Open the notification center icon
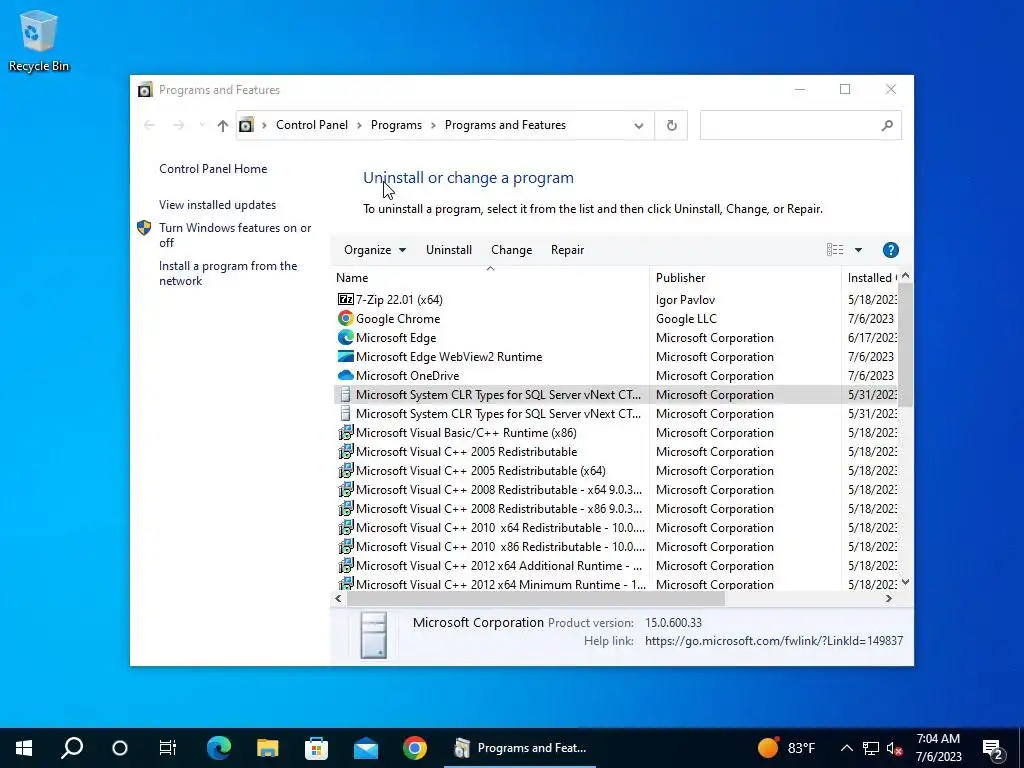The image size is (1024, 768). click(994, 748)
